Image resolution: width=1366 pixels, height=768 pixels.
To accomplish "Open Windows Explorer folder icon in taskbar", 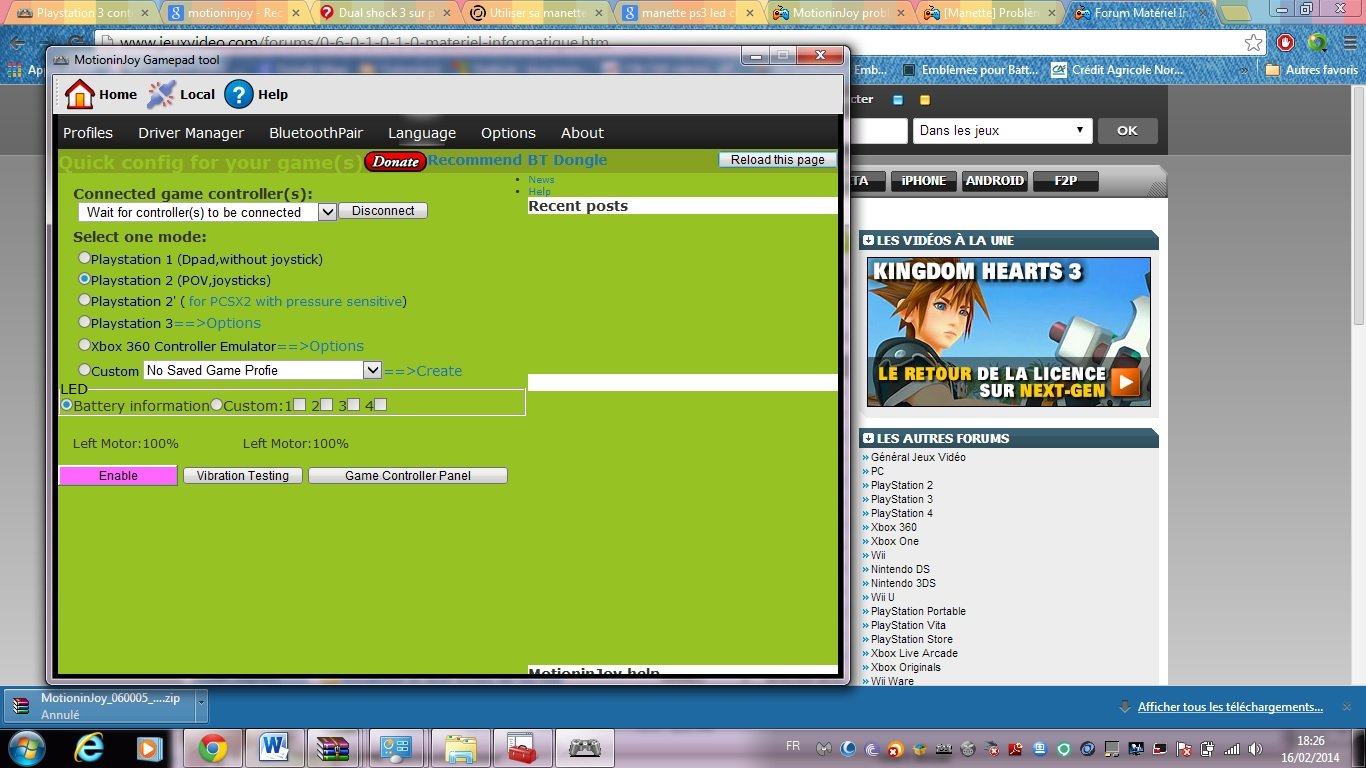I will pos(460,748).
